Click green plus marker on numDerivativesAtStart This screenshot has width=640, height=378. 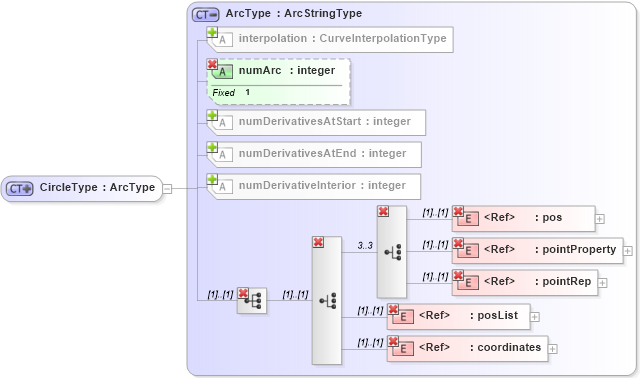tap(212, 115)
